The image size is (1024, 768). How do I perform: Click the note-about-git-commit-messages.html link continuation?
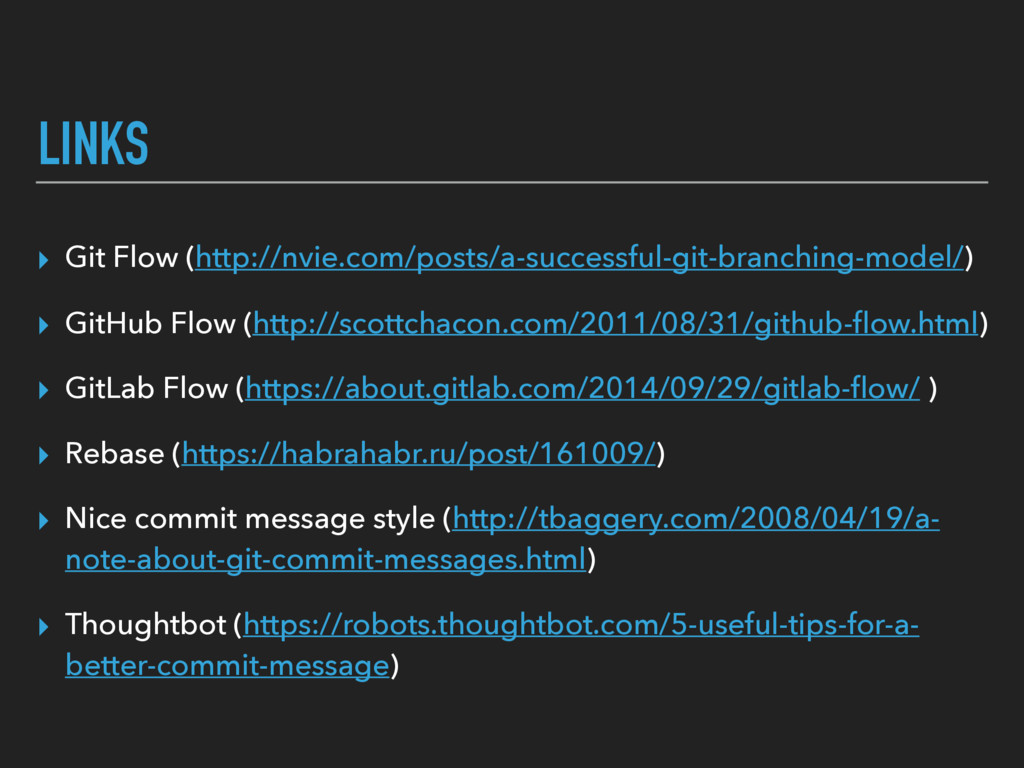tap(326, 560)
